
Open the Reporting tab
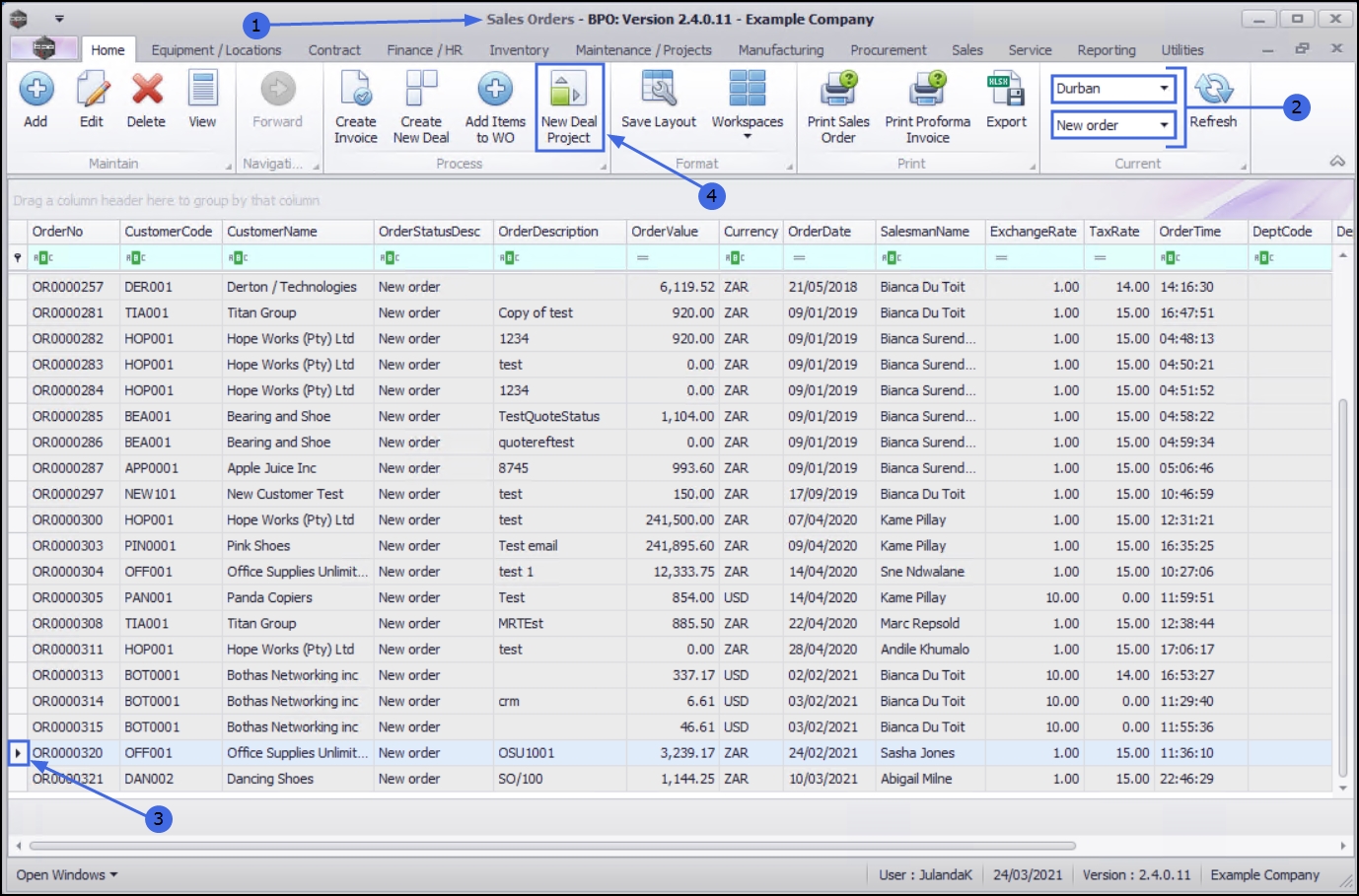(1106, 50)
